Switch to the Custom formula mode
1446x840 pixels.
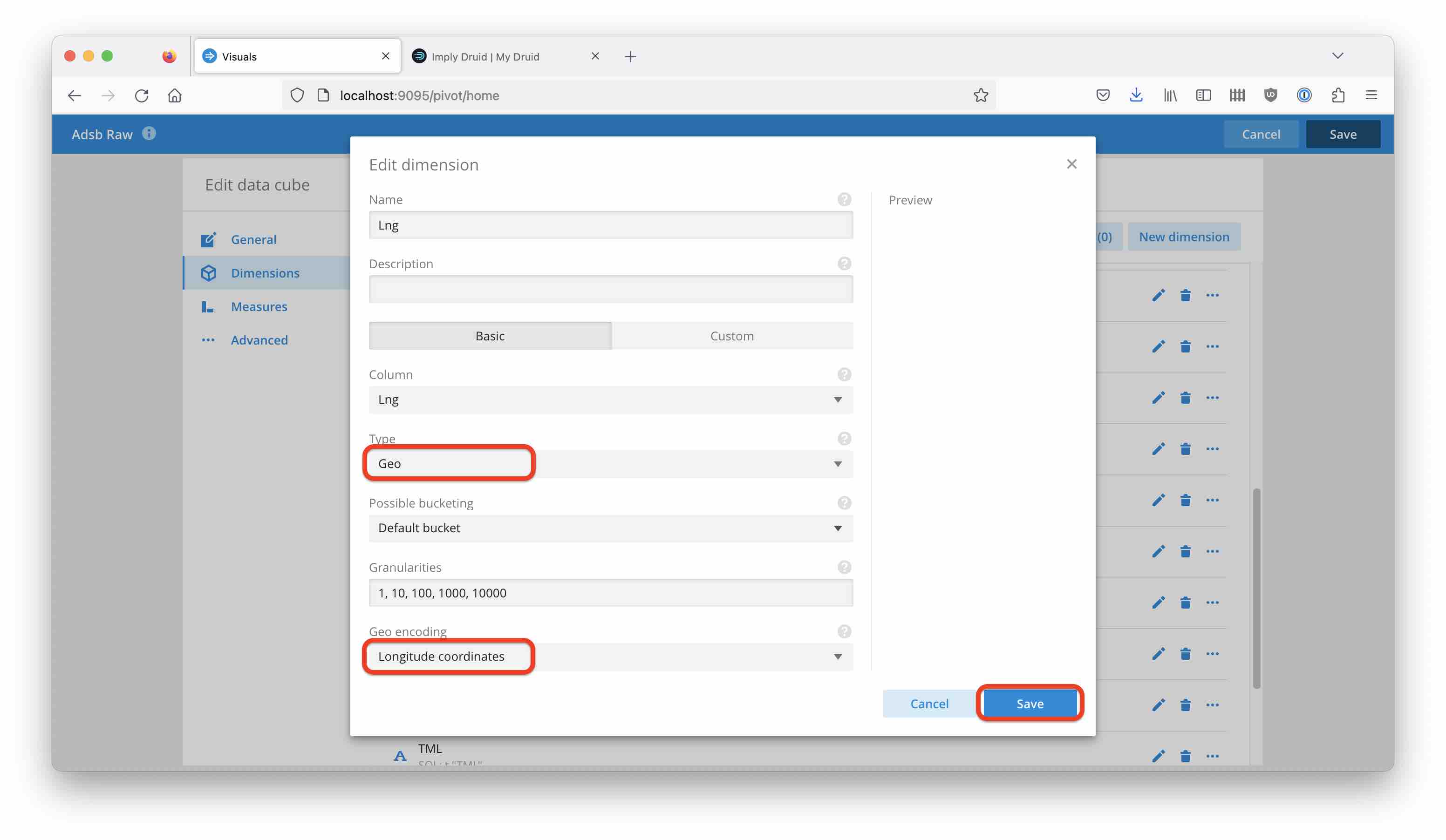(731, 336)
